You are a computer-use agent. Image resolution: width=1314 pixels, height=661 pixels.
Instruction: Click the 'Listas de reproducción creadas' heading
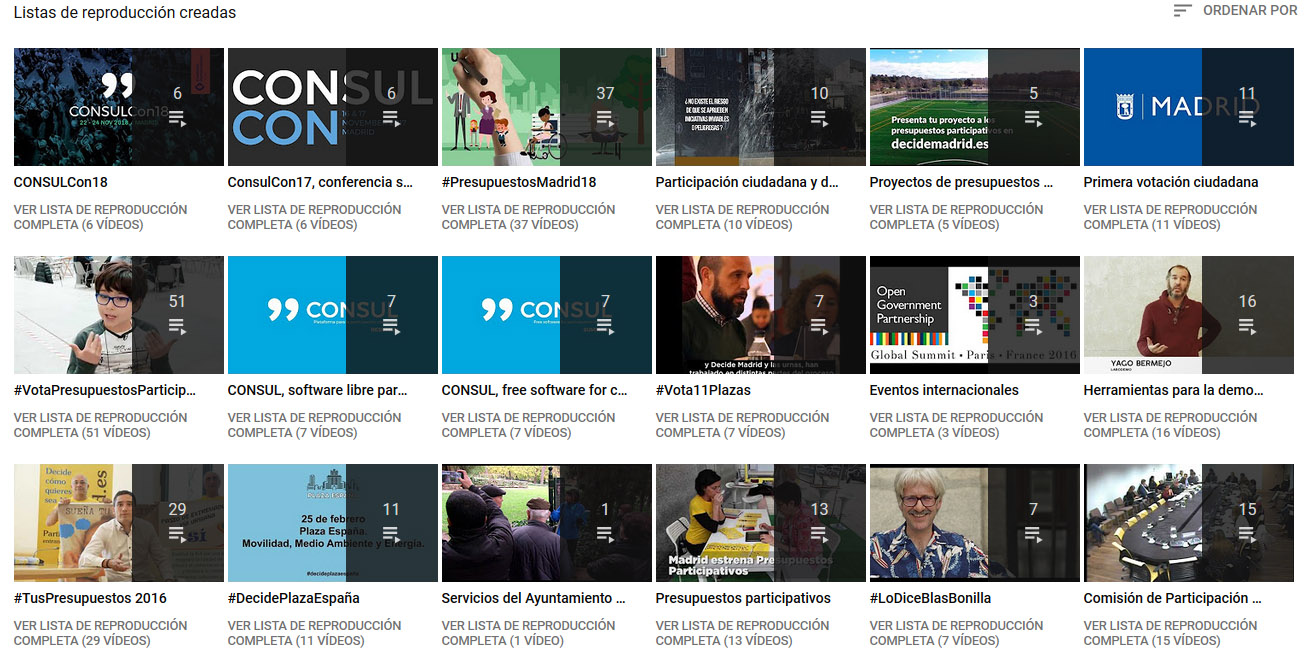tap(125, 13)
